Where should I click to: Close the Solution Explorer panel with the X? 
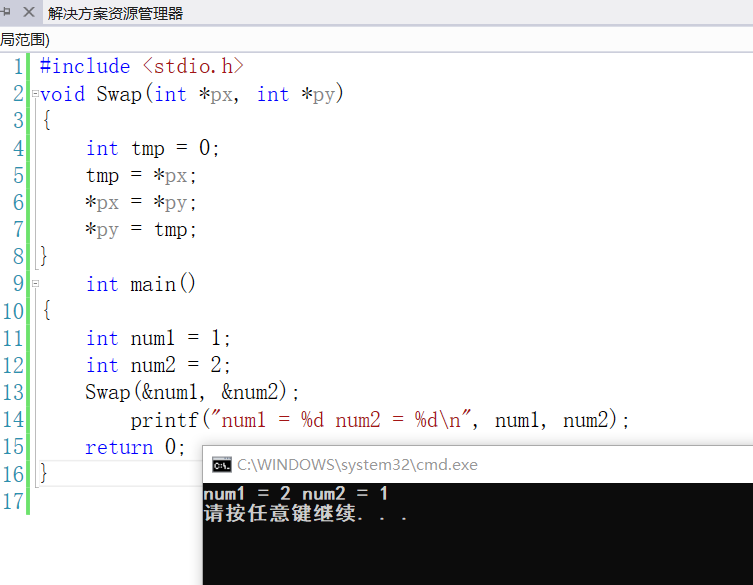[x=29, y=12]
